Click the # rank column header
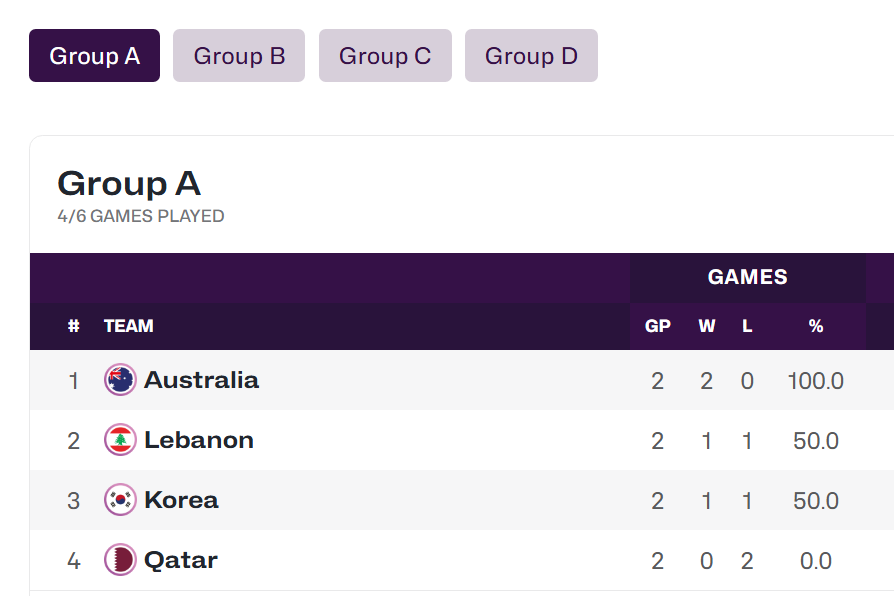This screenshot has width=894, height=596. pyautogui.click(x=73, y=326)
